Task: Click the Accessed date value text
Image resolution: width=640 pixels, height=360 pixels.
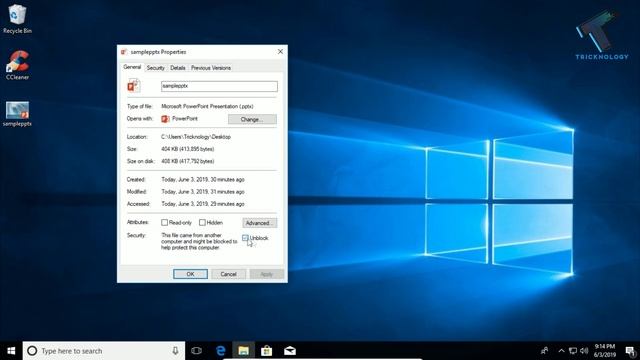Action: pos(203,204)
